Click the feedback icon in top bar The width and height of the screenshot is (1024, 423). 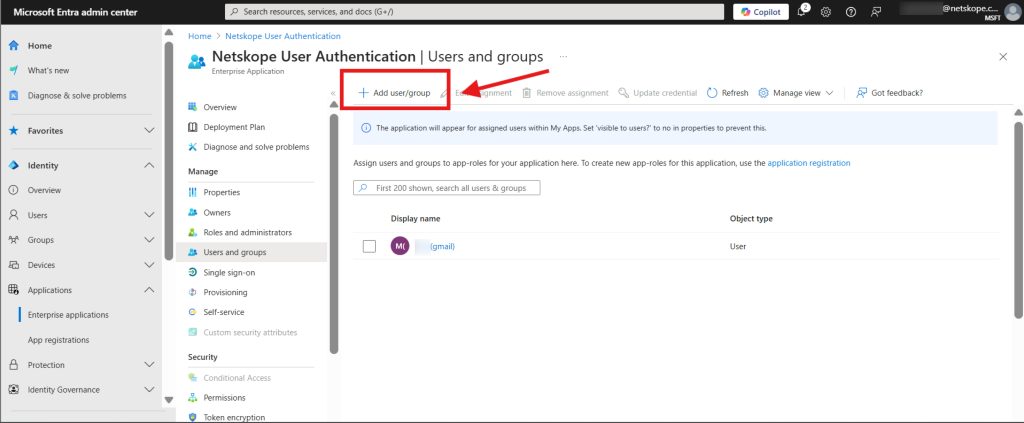[876, 12]
